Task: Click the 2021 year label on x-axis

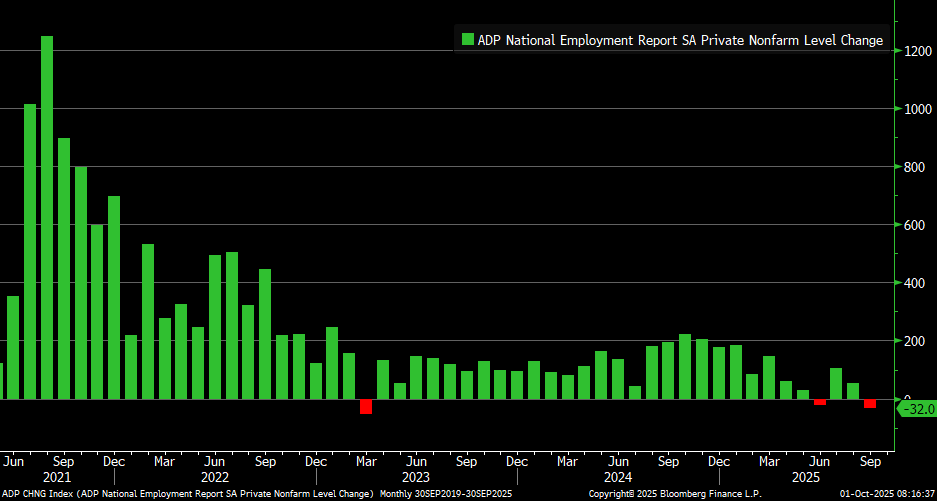Action: coord(57,478)
